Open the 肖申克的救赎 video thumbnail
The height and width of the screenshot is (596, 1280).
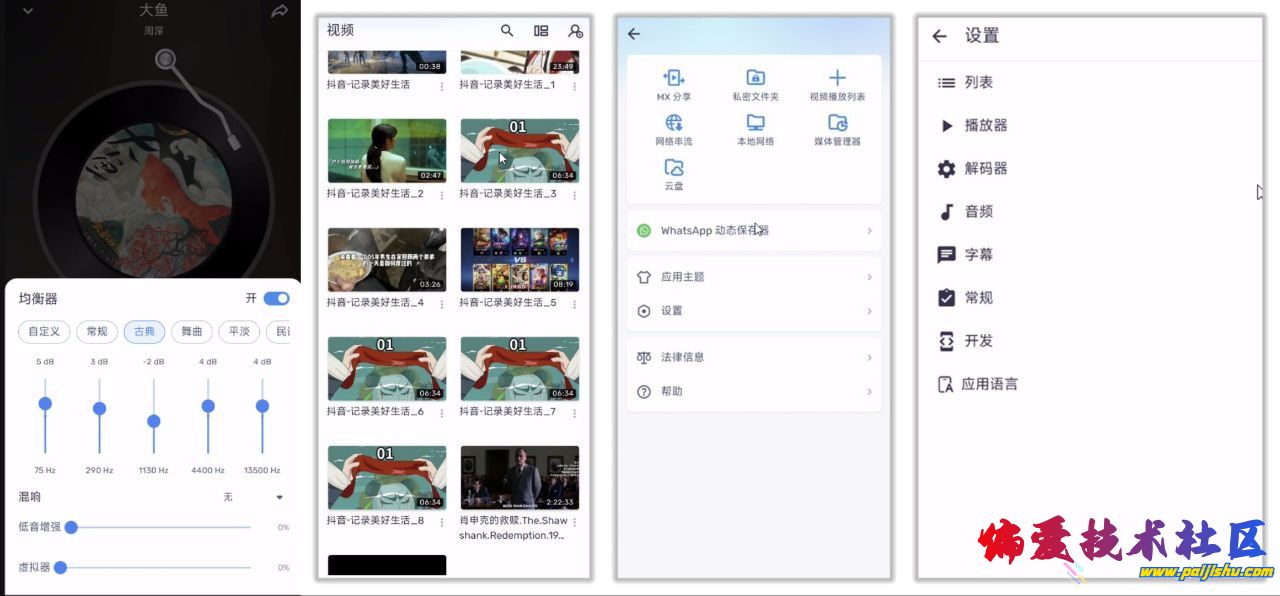519,478
